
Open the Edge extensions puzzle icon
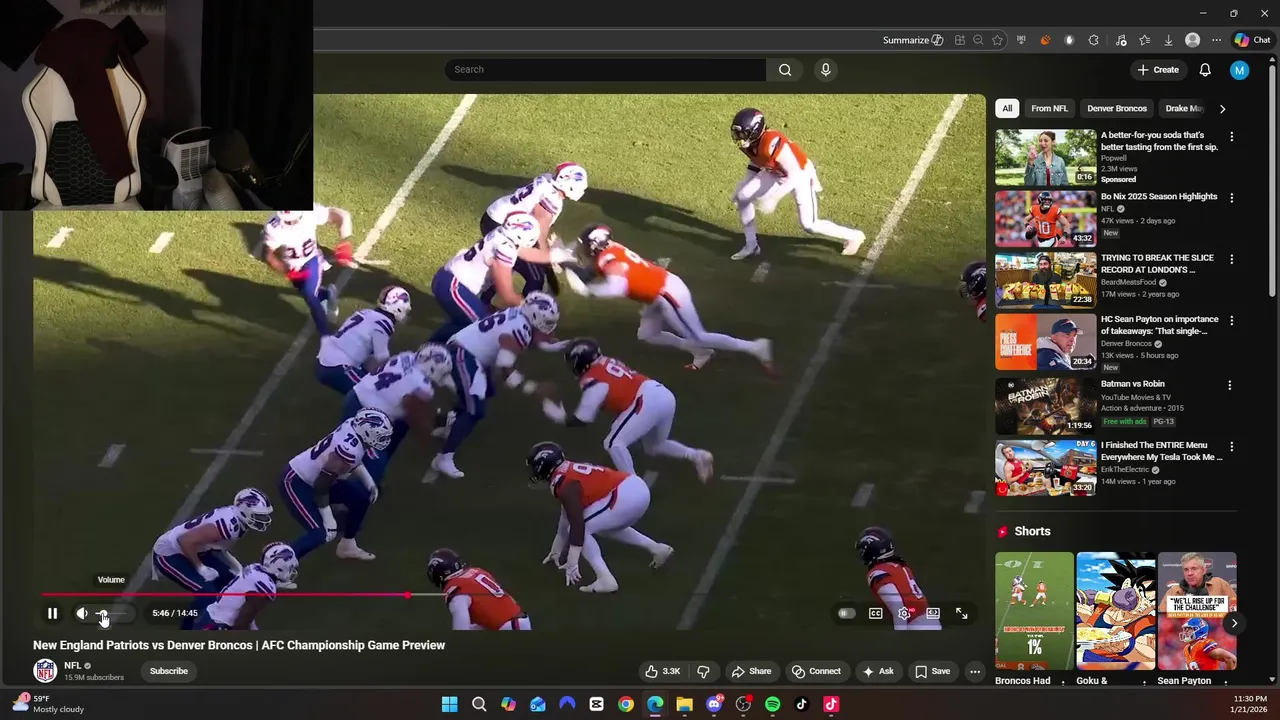tap(1093, 40)
